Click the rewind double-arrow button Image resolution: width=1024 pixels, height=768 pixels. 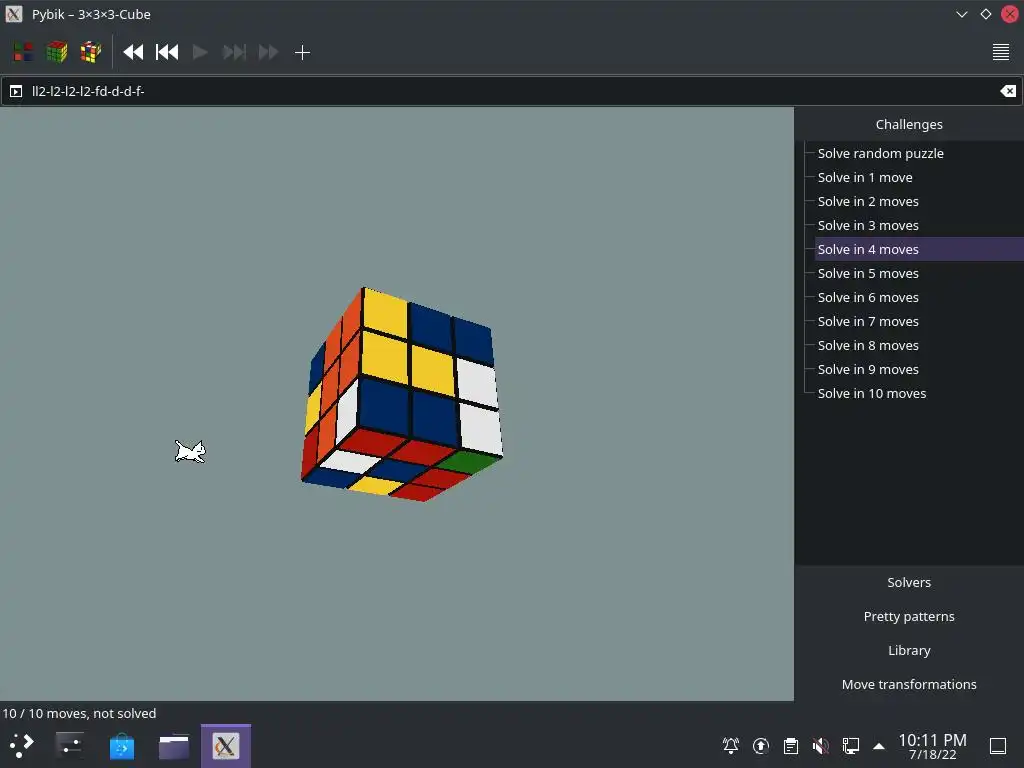(133, 52)
